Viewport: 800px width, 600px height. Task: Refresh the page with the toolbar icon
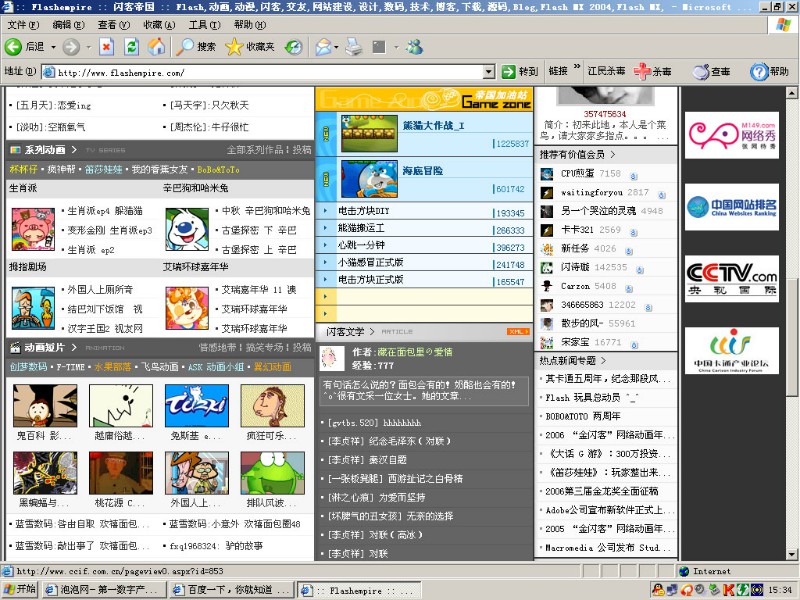pos(131,46)
